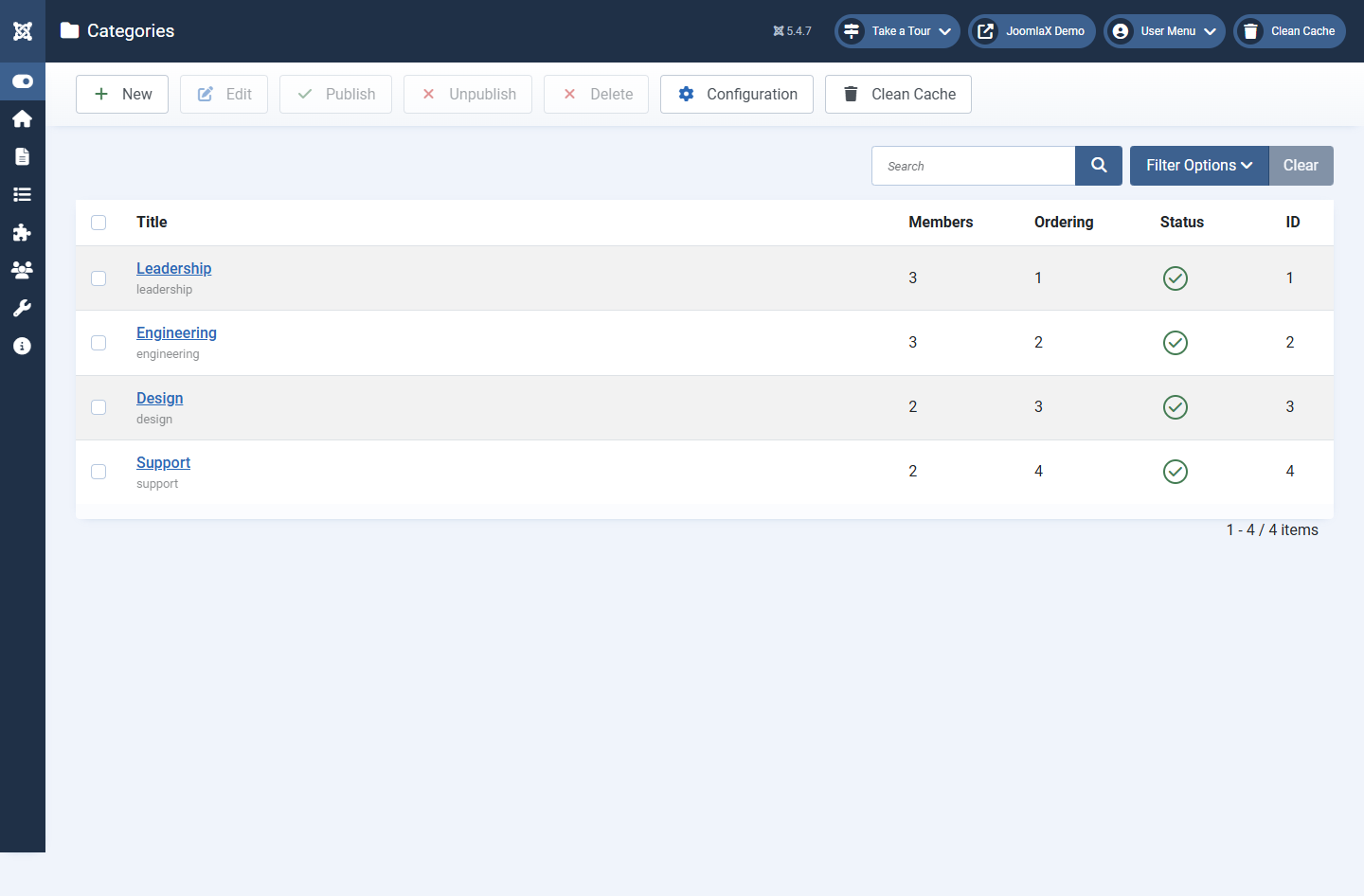Open the JoomlaX Demo site link
Image resolution: width=1364 pixels, height=896 pixels.
(x=1032, y=31)
